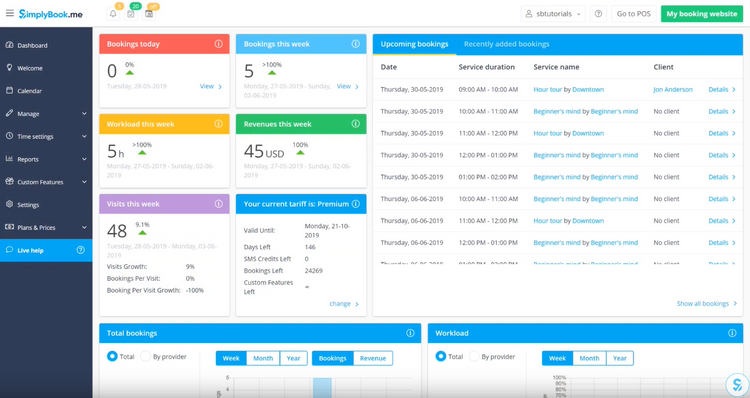
Task: Show info for current tariff card
Action: (355, 204)
